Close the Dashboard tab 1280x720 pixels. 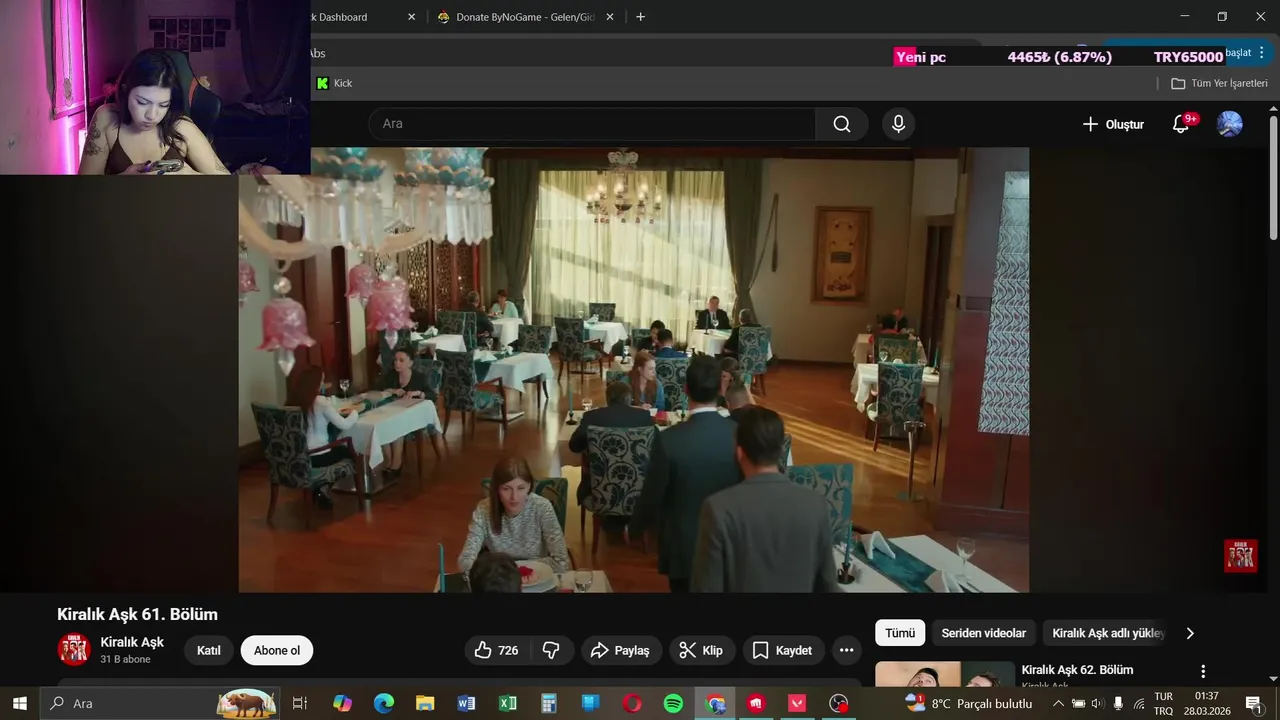pyautogui.click(x=411, y=17)
